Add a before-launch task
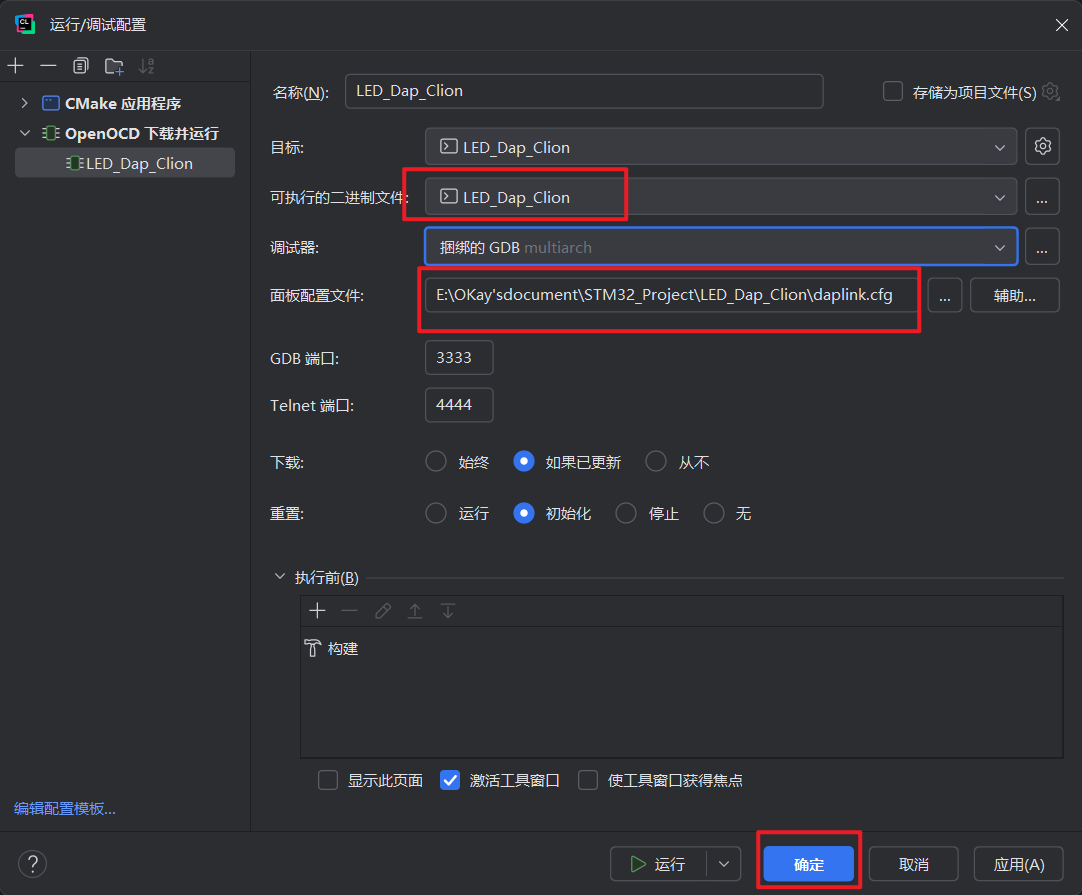The image size is (1082, 895). pos(317,611)
